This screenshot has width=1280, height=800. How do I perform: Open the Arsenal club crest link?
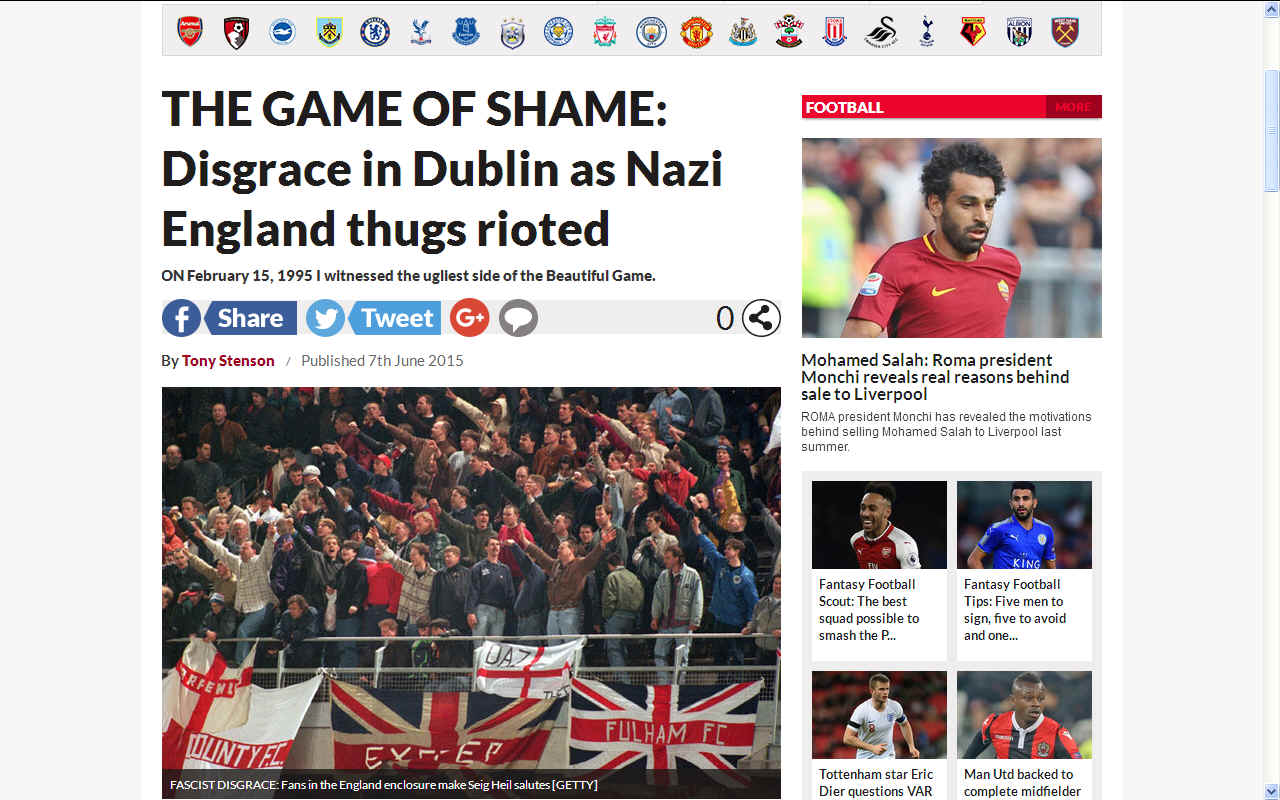190,32
